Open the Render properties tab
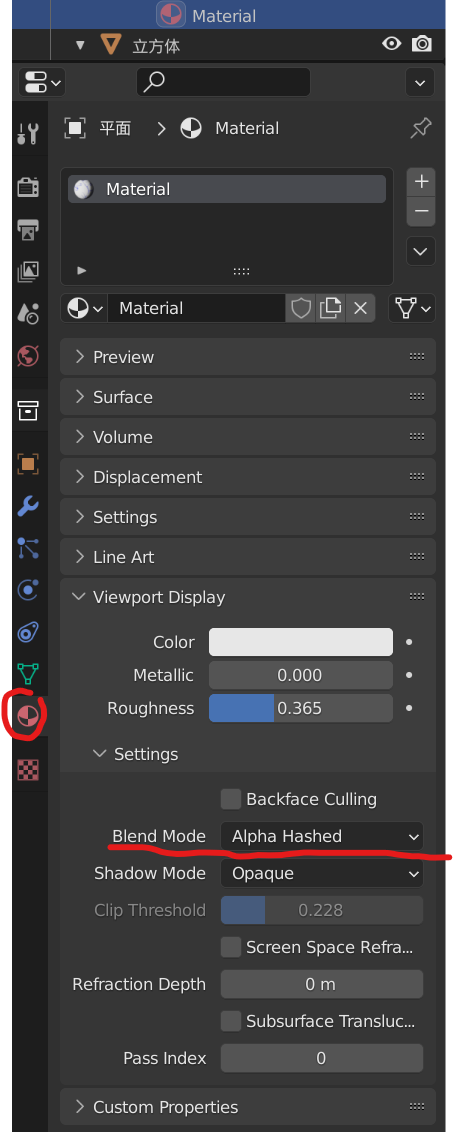The image size is (453, 1132). click(x=28, y=187)
